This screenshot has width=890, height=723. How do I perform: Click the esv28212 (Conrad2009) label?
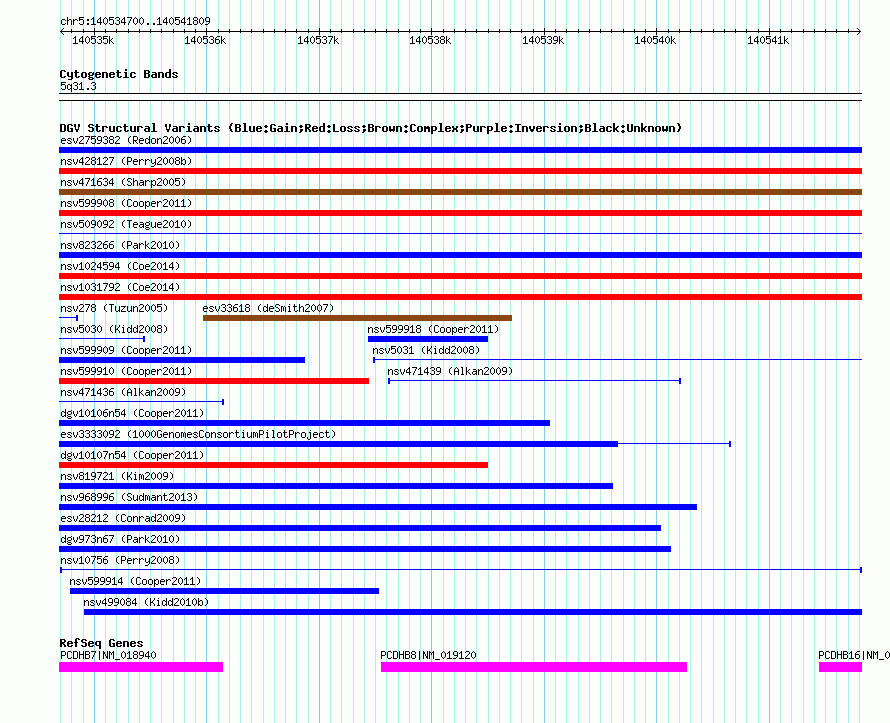(123, 518)
